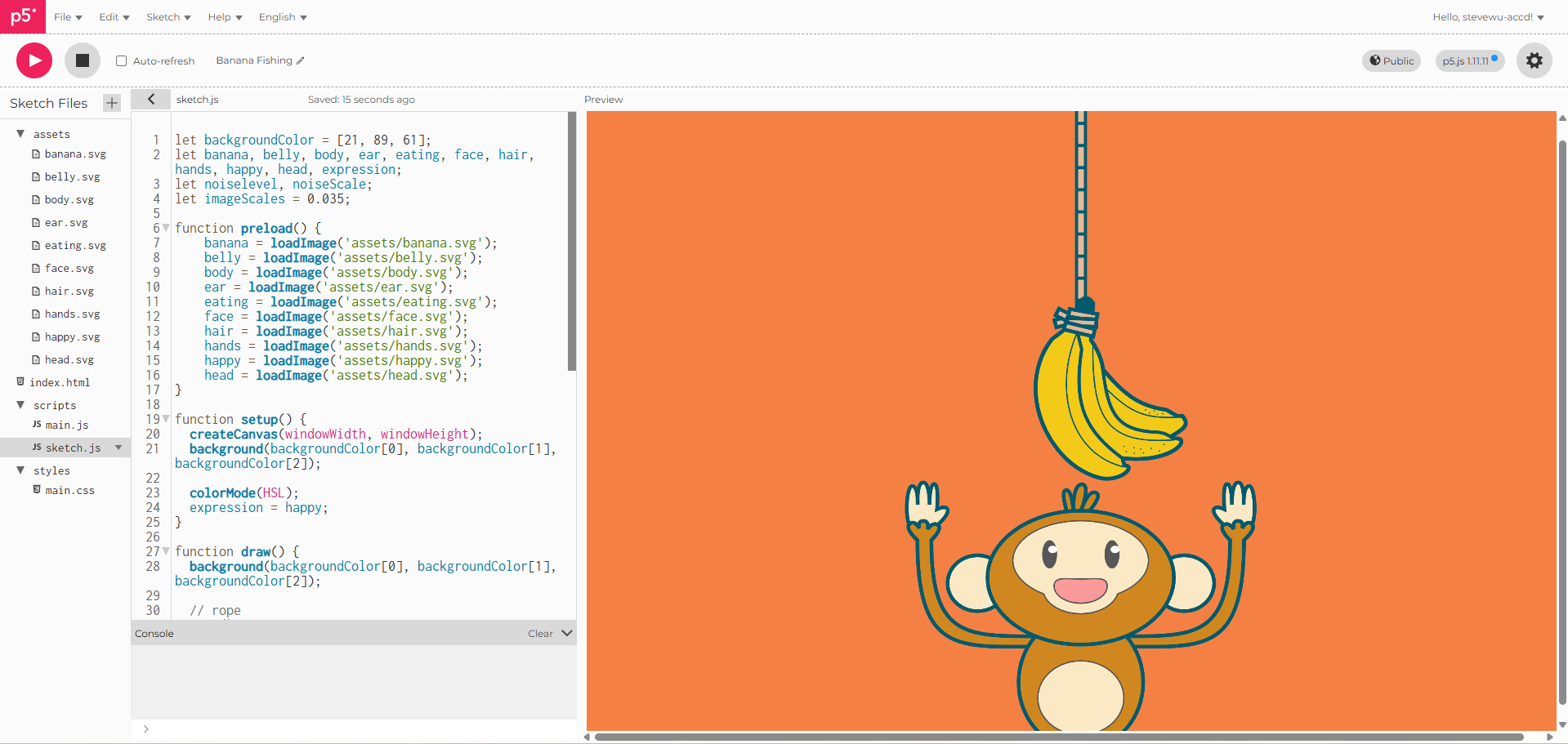Run the sketch with the play button
1568x744 pixels.
click(x=34, y=60)
